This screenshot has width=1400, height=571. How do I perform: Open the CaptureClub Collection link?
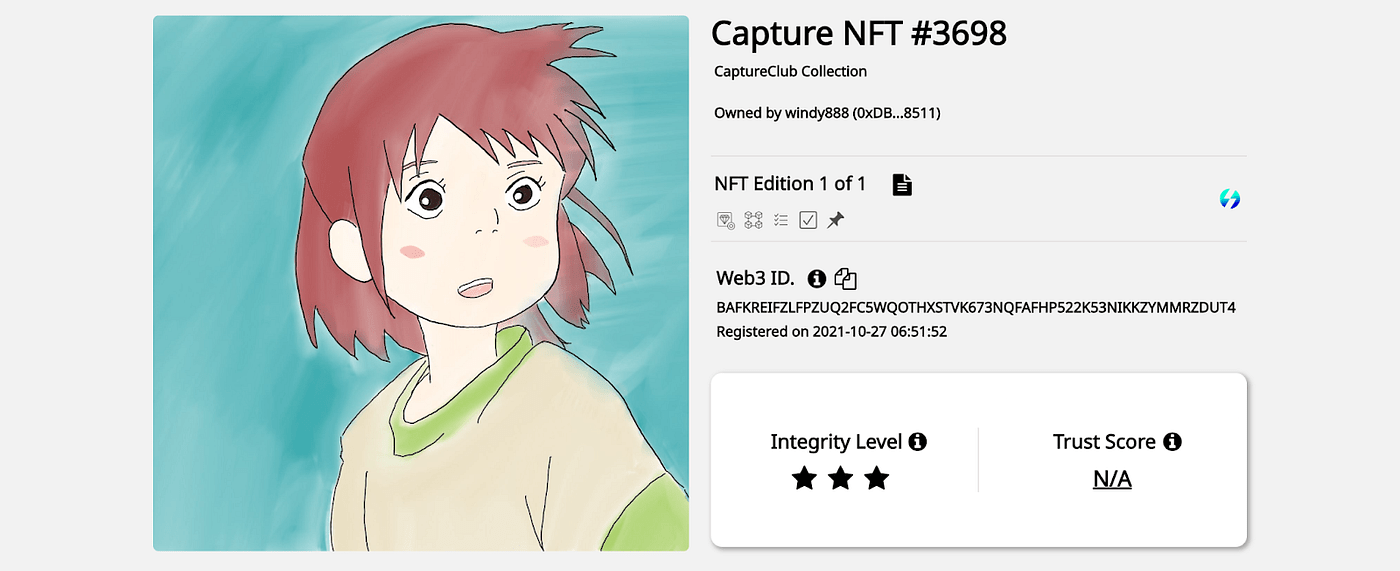(790, 71)
